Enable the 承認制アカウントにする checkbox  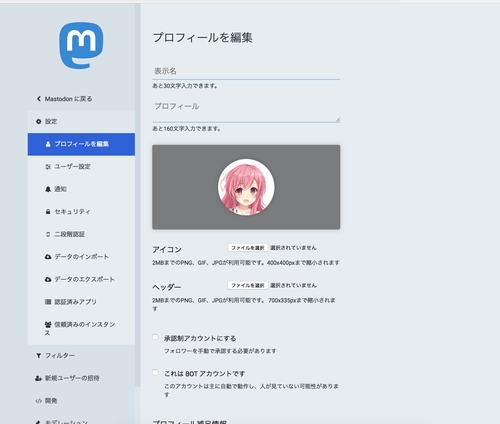[x=155, y=337]
